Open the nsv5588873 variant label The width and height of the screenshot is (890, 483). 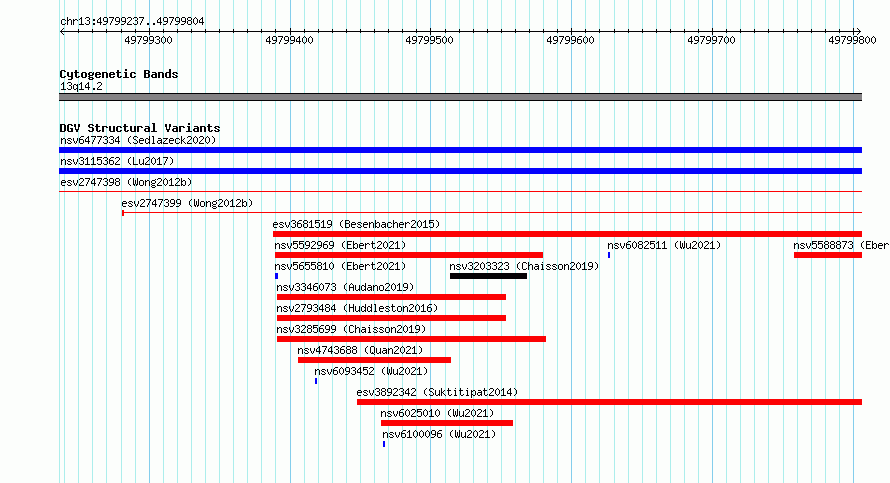(x=841, y=245)
